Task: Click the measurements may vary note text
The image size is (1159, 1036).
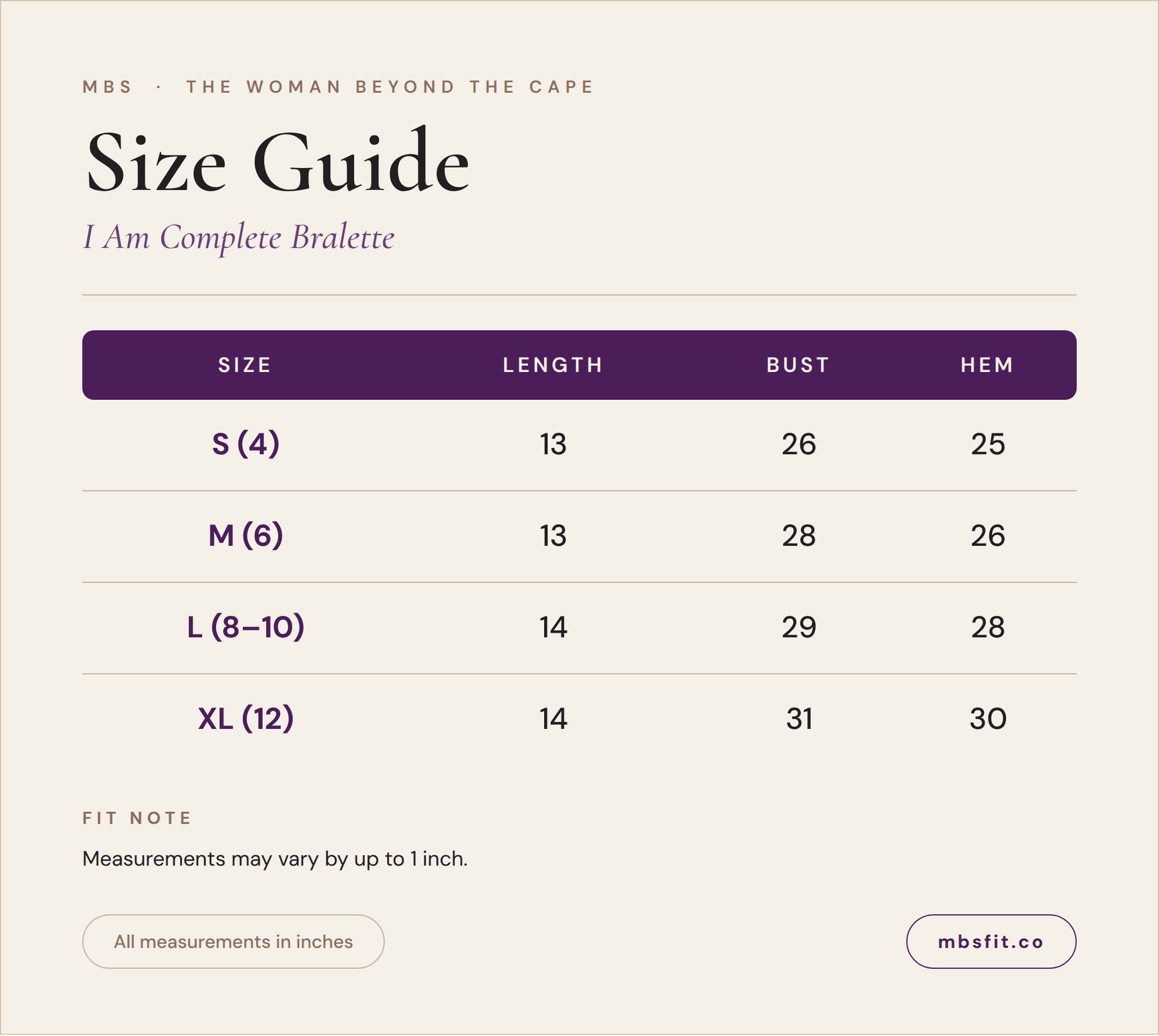Action: 275,859
